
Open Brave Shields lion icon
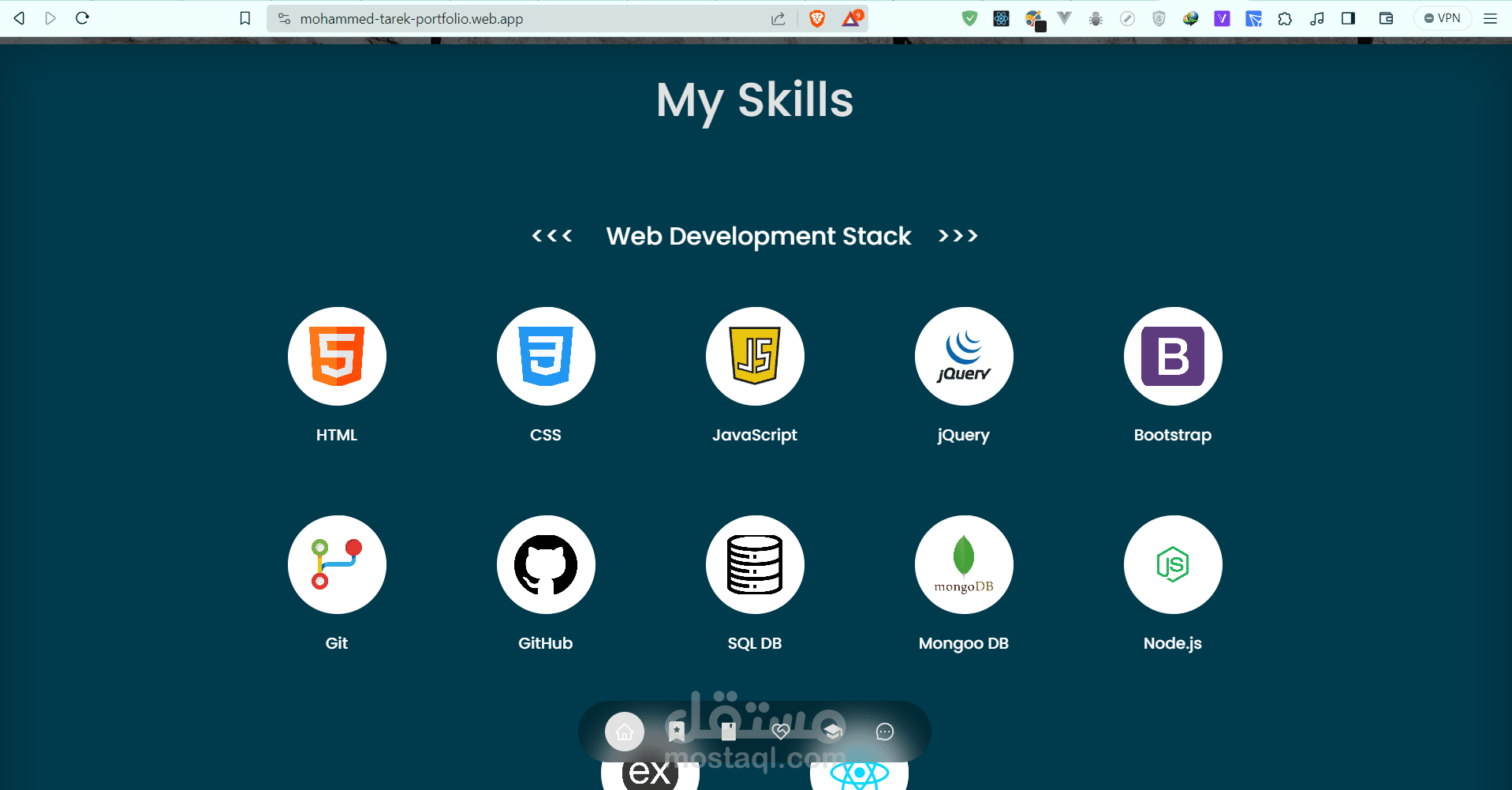pyautogui.click(x=817, y=18)
